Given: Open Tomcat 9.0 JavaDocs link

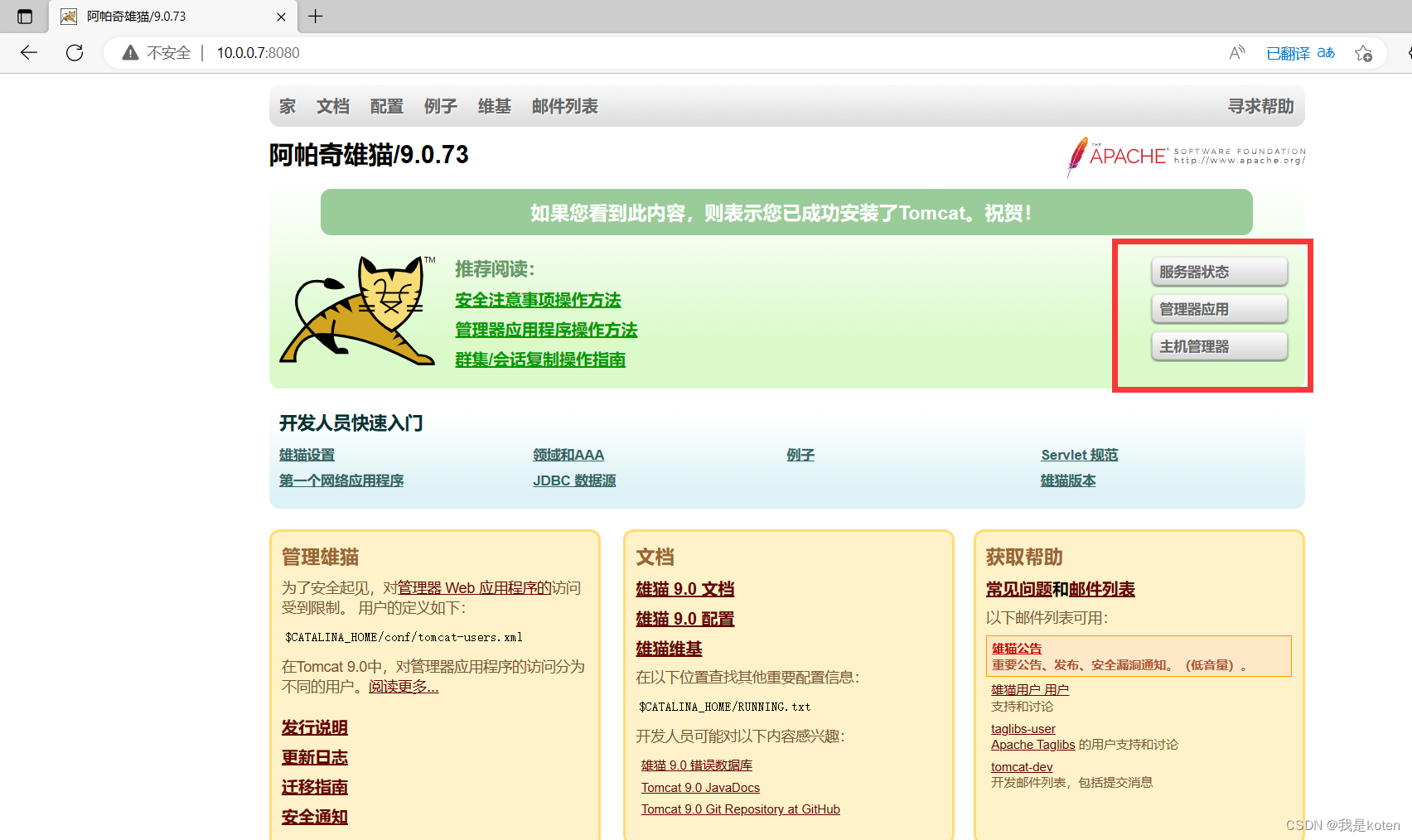Looking at the screenshot, I should (x=700, y=788).
